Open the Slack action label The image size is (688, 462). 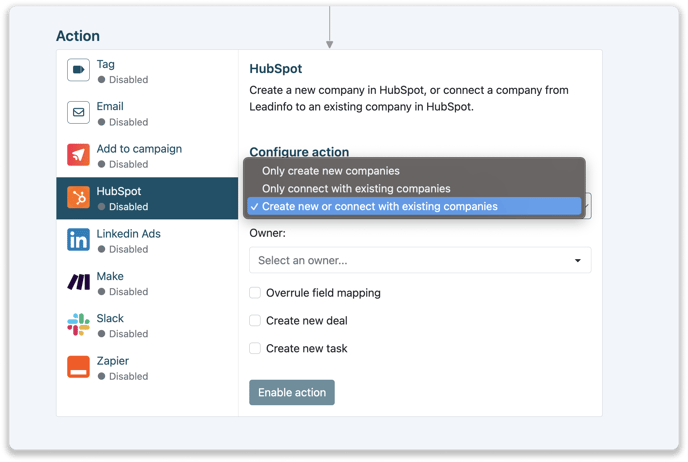point(110,319)
